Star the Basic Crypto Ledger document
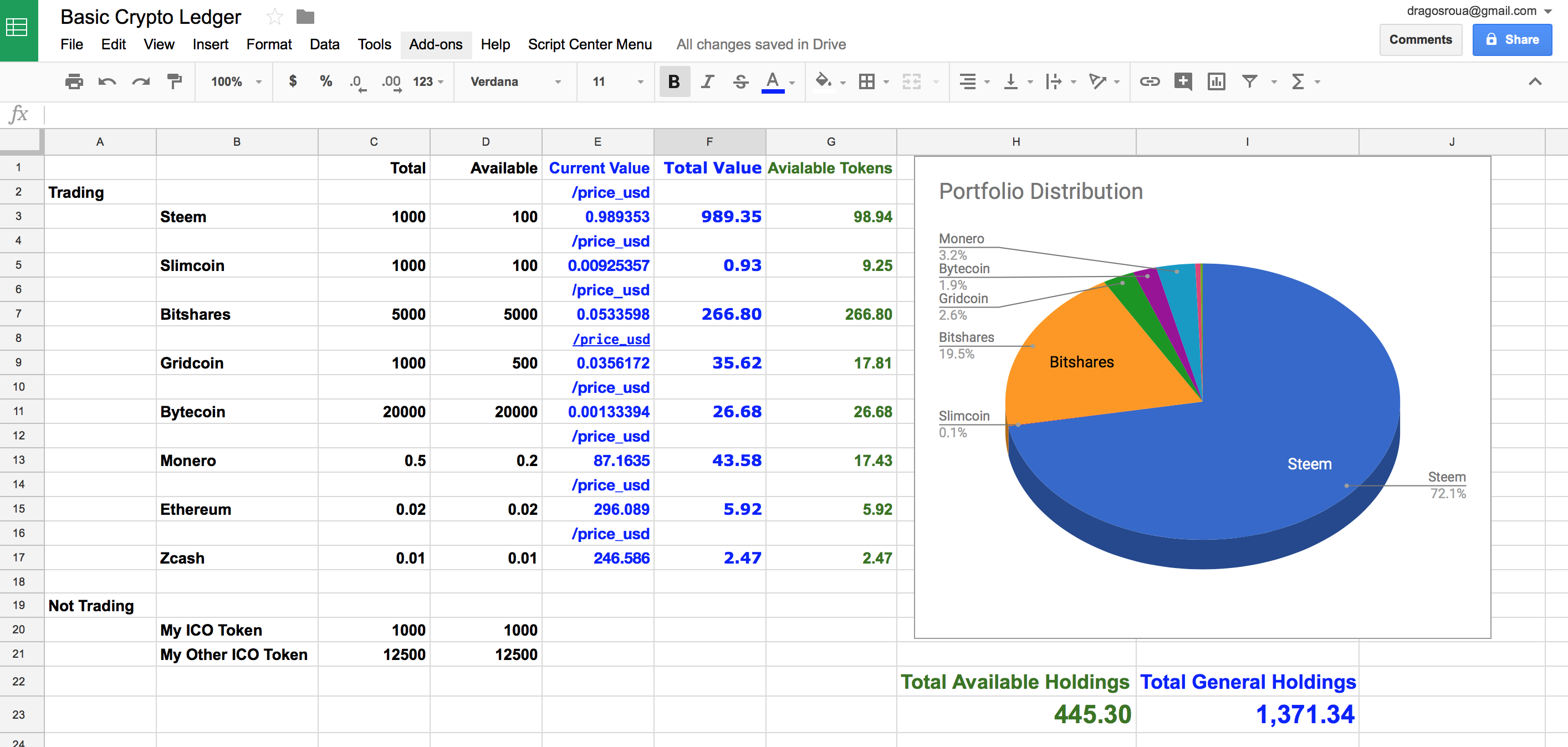The width and height of the screenshot is (1568, 747). click(x=274, y=17)
